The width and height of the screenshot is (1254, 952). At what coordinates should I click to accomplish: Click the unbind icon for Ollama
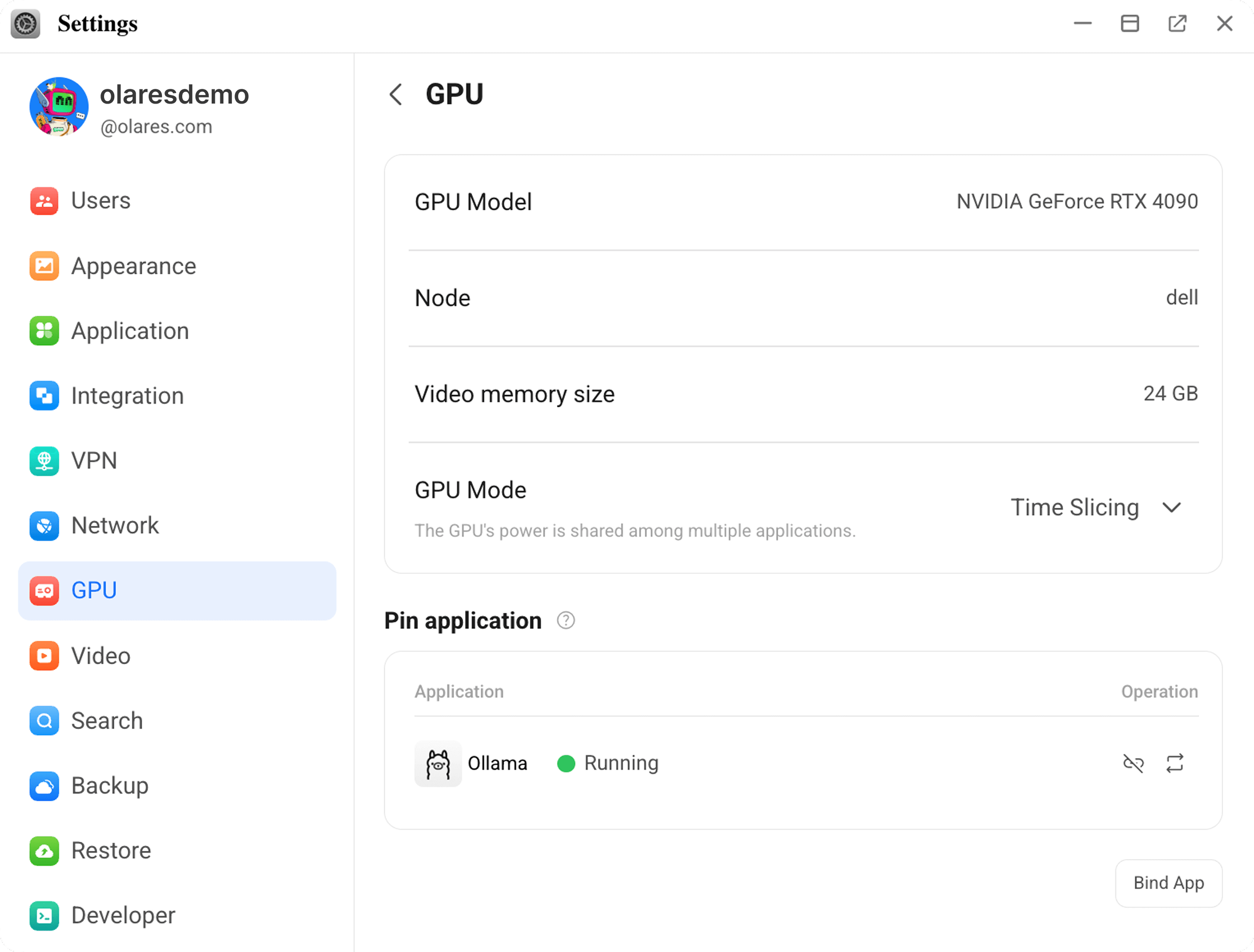click(x=1133, y=763)
